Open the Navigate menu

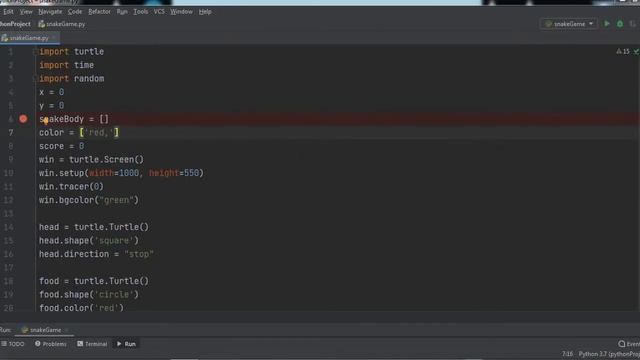point(50,12)
